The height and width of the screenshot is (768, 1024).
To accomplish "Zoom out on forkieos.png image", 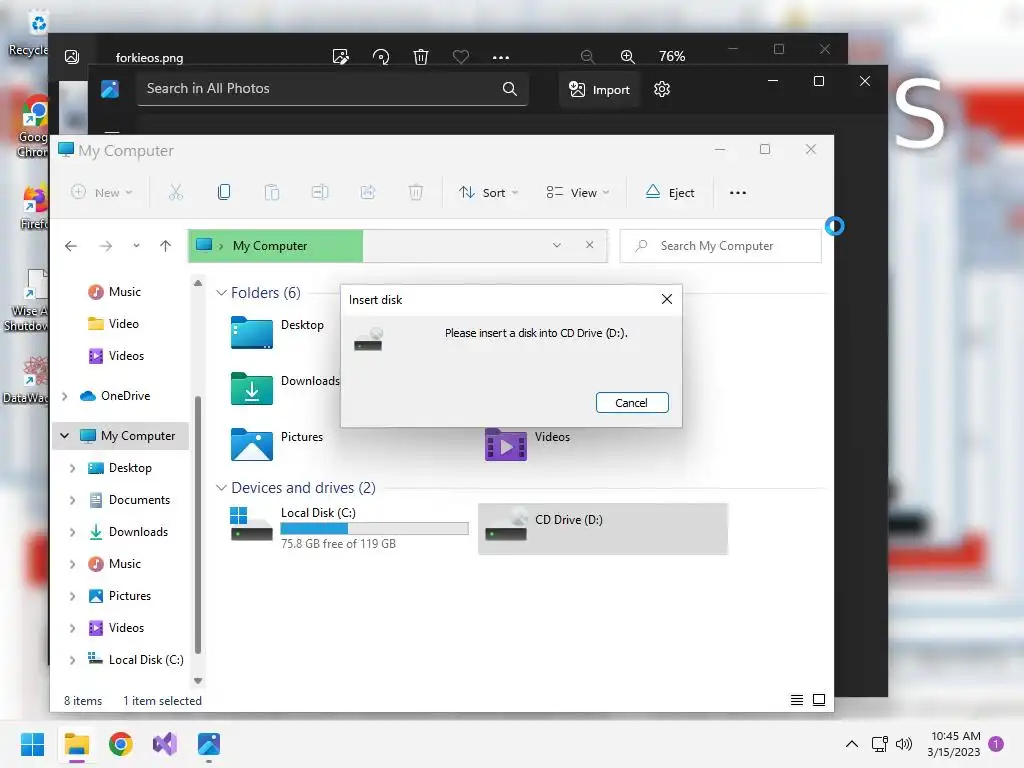I will pyautogui.click(x=587, y=57).
